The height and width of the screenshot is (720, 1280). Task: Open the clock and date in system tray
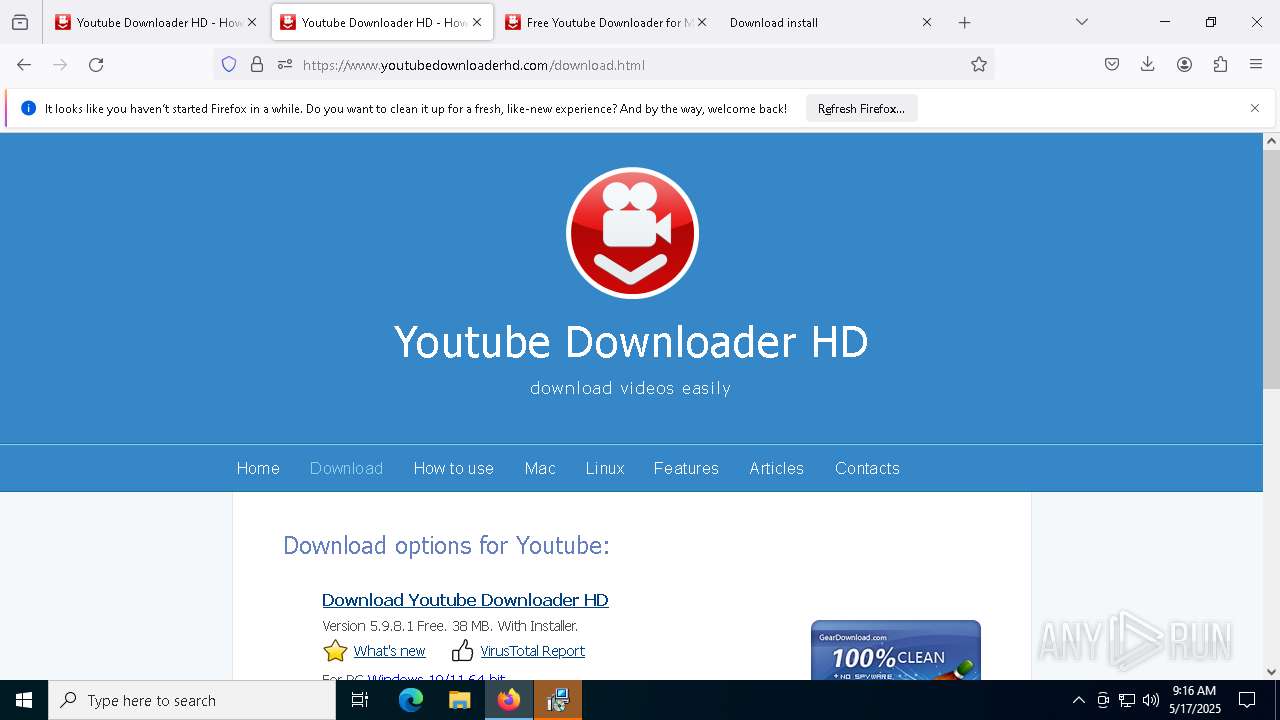(1195, 700)
